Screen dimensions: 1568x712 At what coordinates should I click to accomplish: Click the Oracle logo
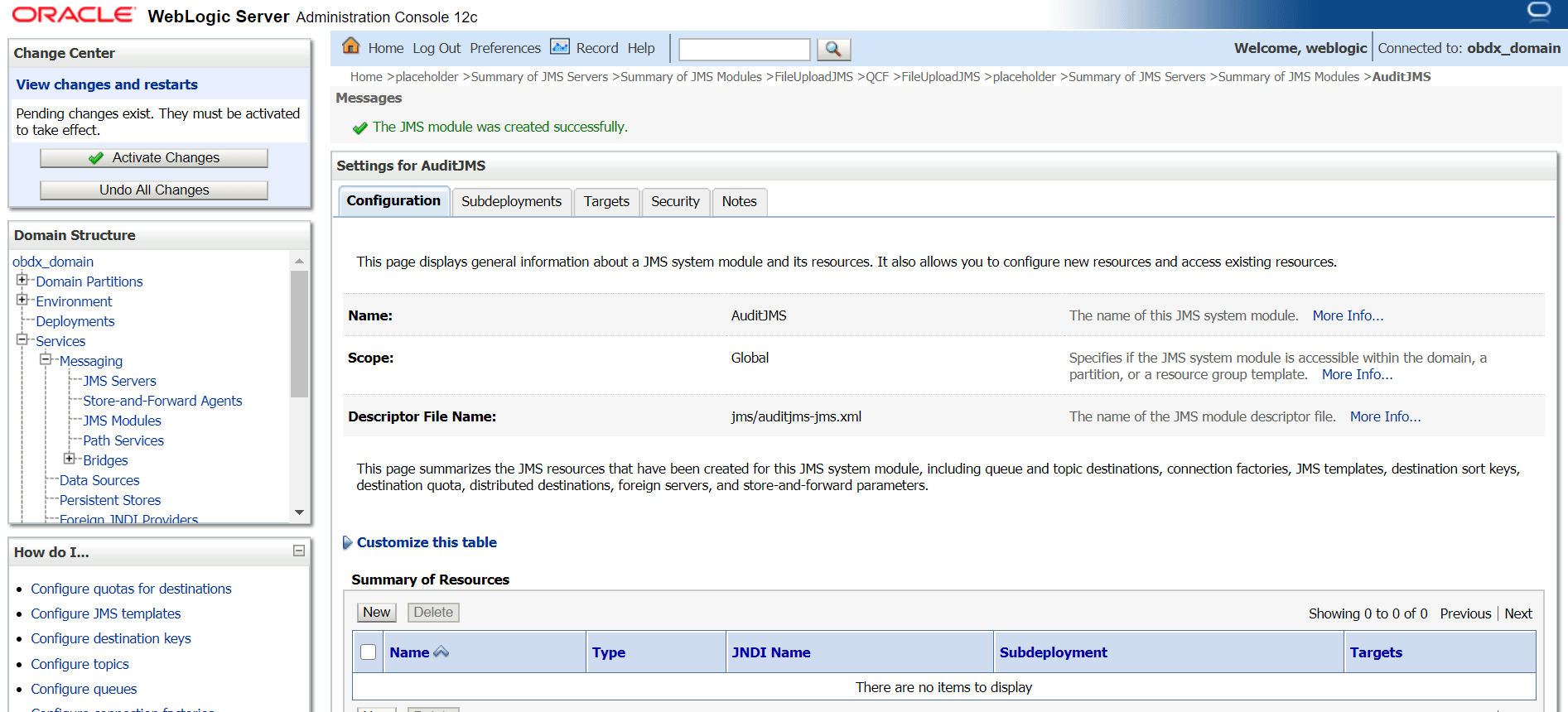[73, 15]
